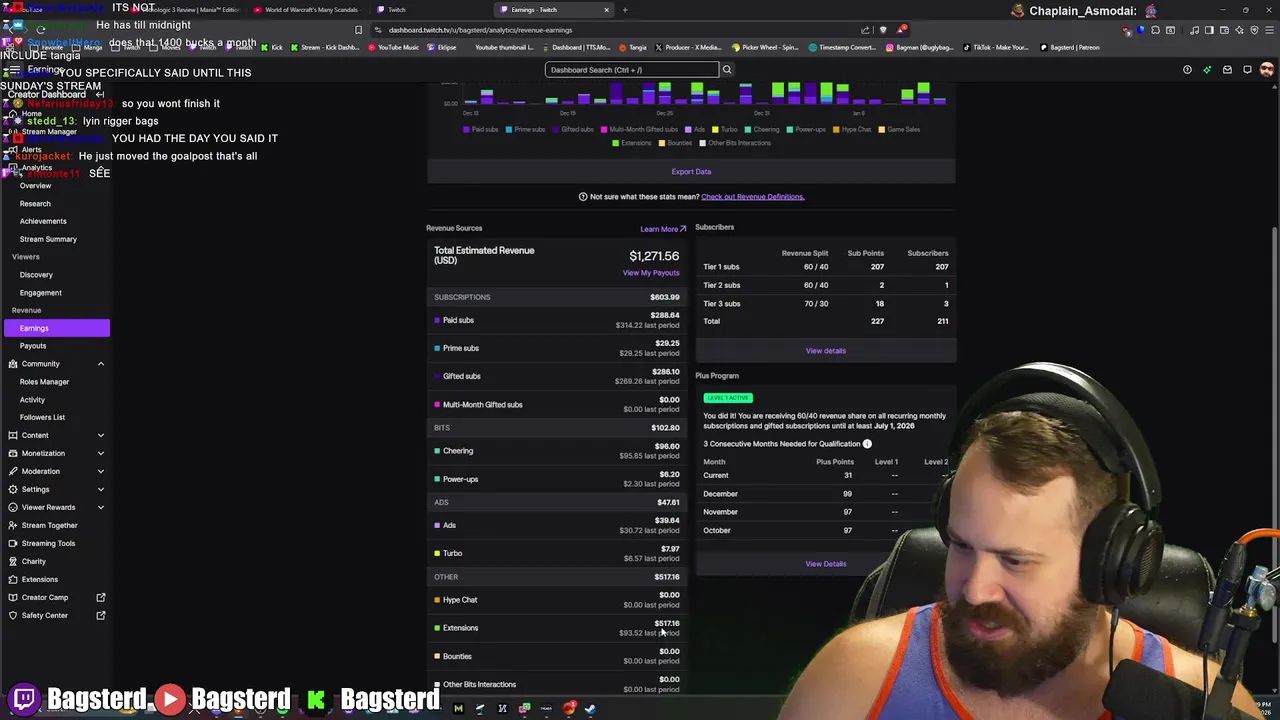Viewport: 1280px width, 720px height.
Task: Click Learn More beside Revenue Sources
Action: coord(663,229)
